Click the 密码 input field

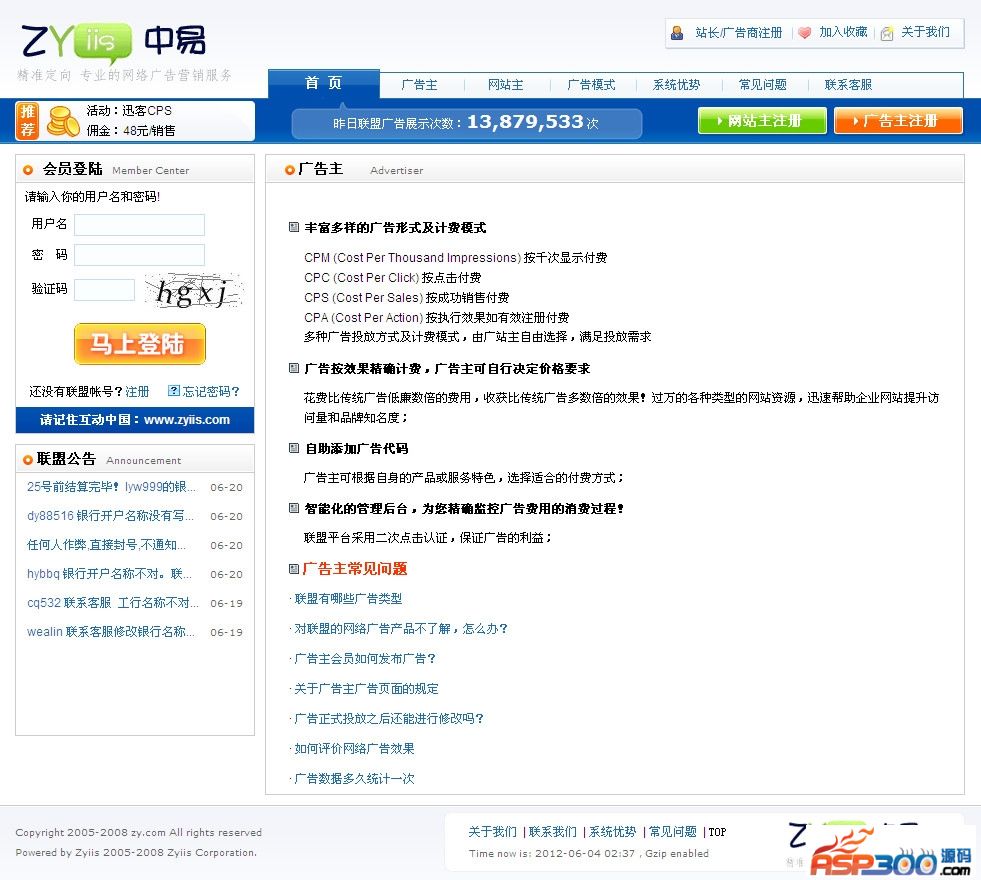[x=140, y=255]
